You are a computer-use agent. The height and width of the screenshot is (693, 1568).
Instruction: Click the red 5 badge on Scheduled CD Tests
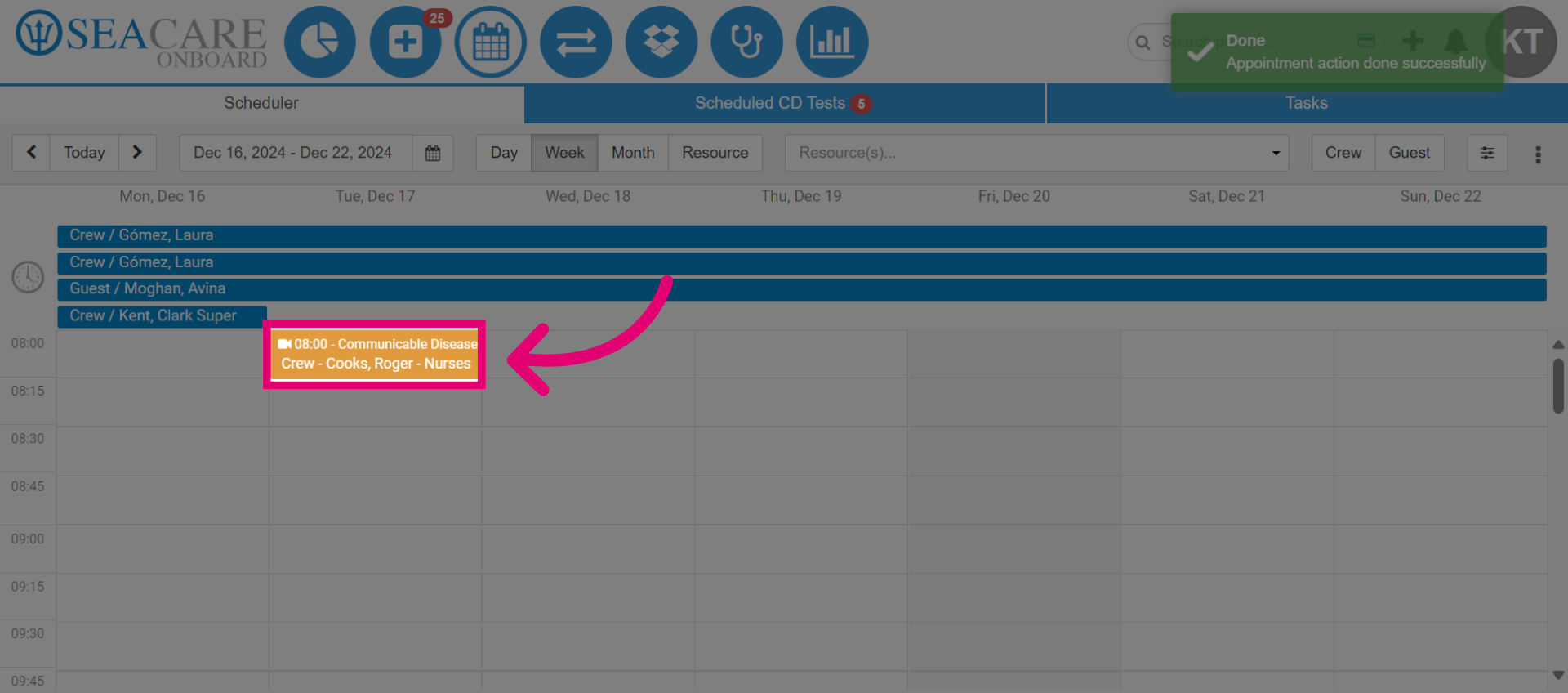coord(861,104)
